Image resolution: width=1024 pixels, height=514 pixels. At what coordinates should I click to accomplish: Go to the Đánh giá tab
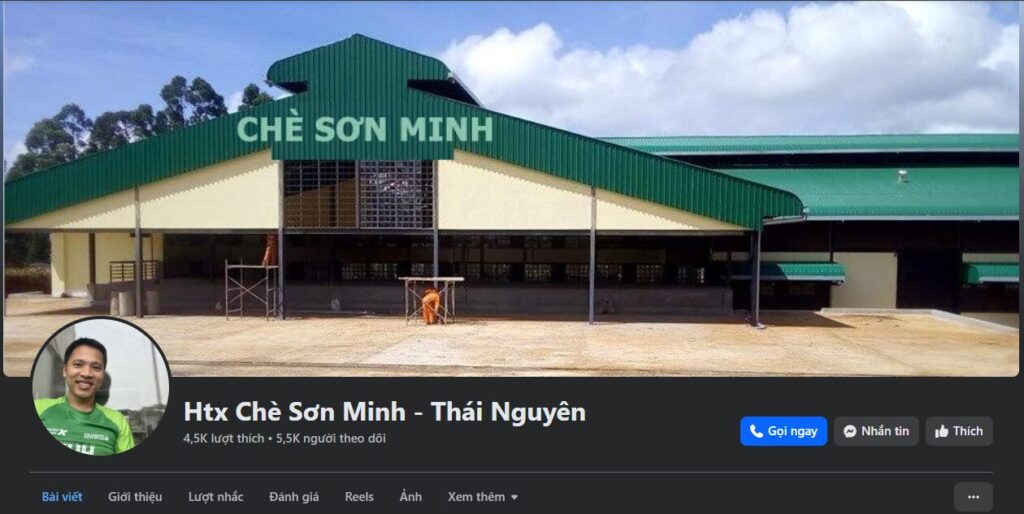[294, 497]
